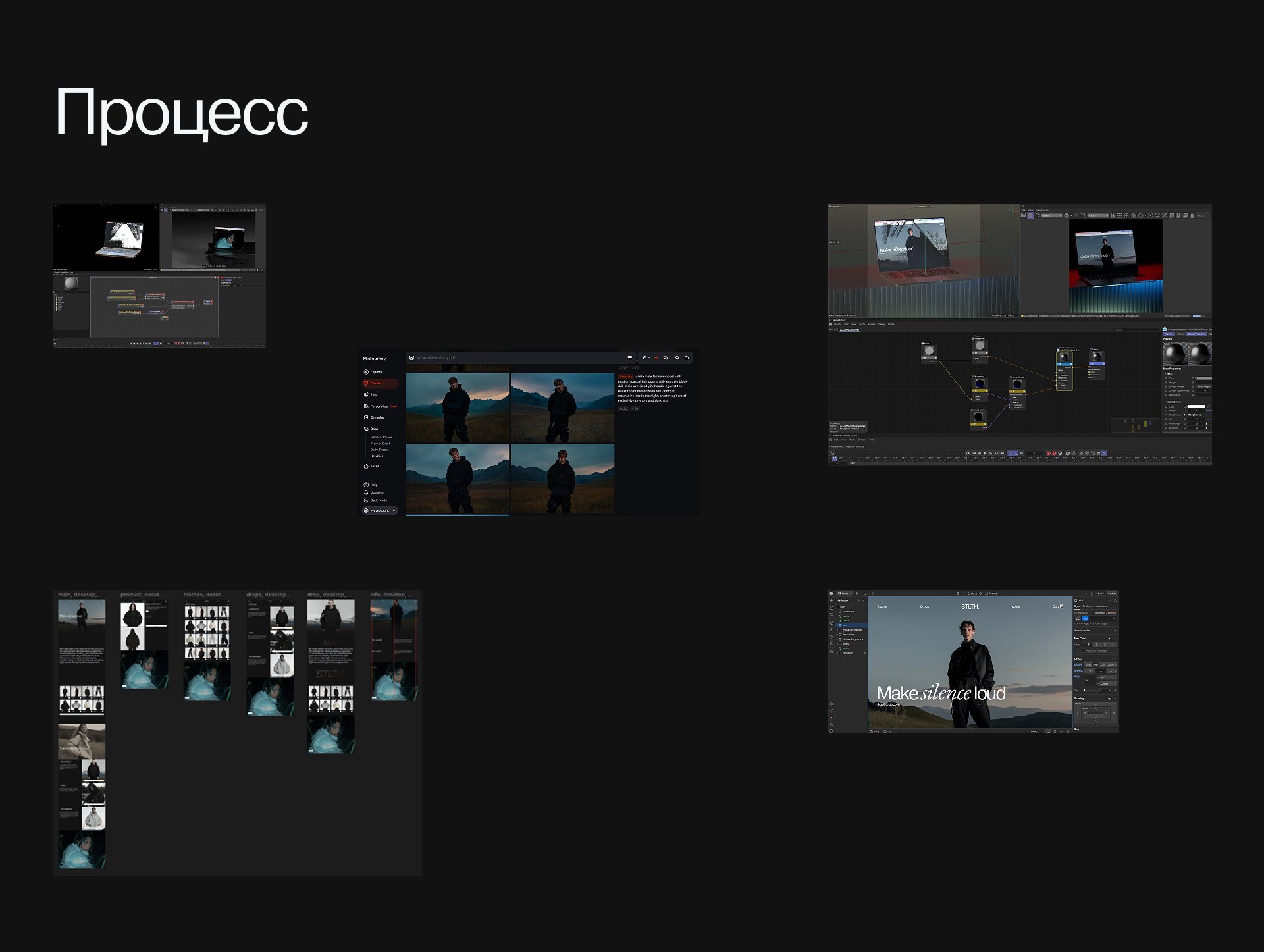Screen dimensions: 1264x952
Task: Click the Explore icon in Midjourney sidebar
Action: point(366,372)
